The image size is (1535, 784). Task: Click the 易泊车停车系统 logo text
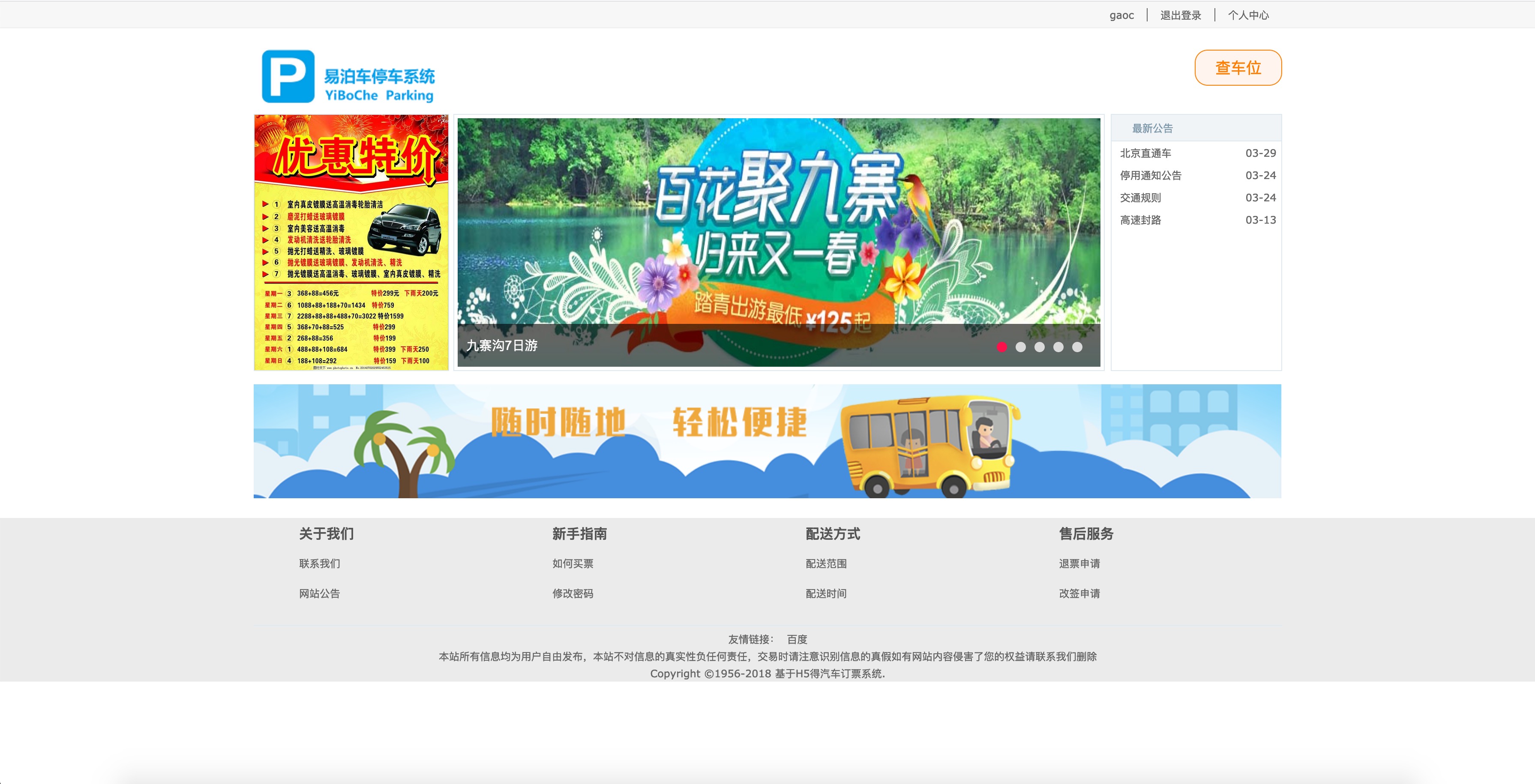pyautogui.click(x=379, y=77)
